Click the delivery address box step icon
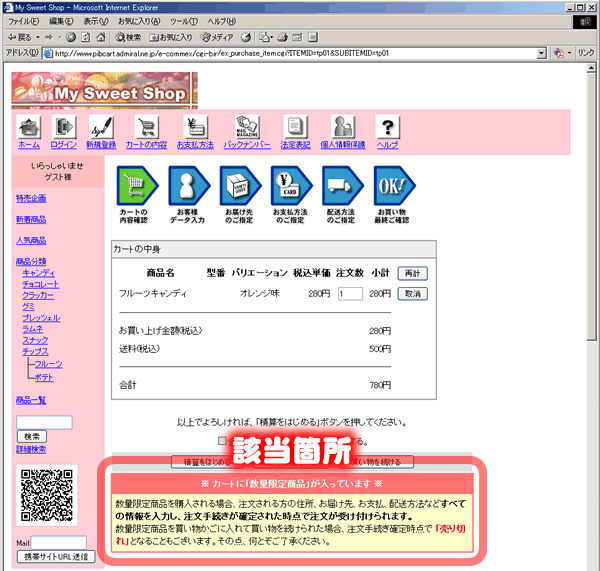Screen dimensions: 600x571 point(240,186)
